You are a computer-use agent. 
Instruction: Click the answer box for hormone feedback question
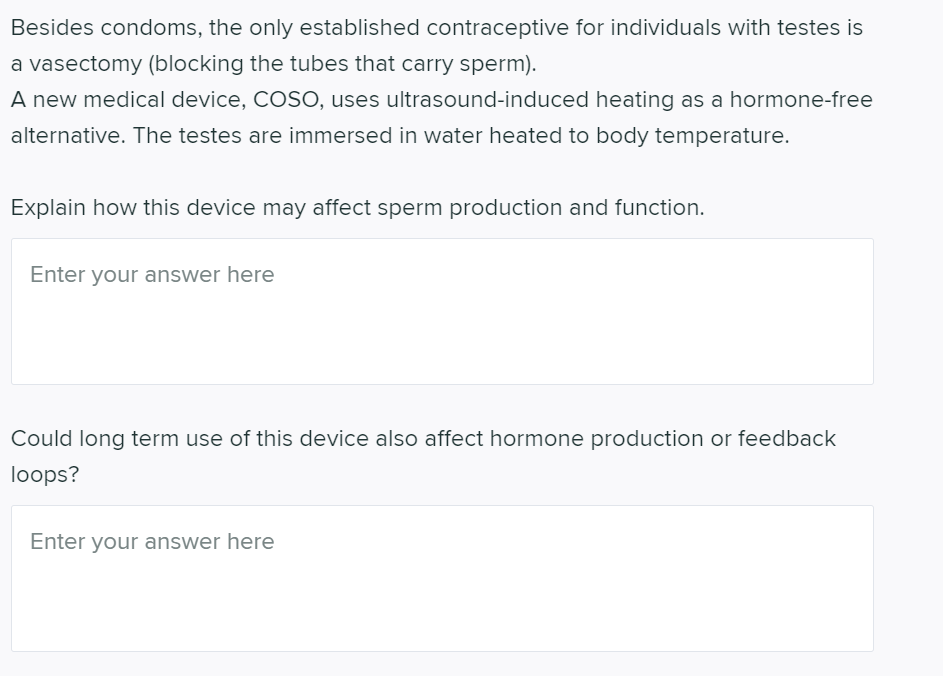tap(441, 578)
